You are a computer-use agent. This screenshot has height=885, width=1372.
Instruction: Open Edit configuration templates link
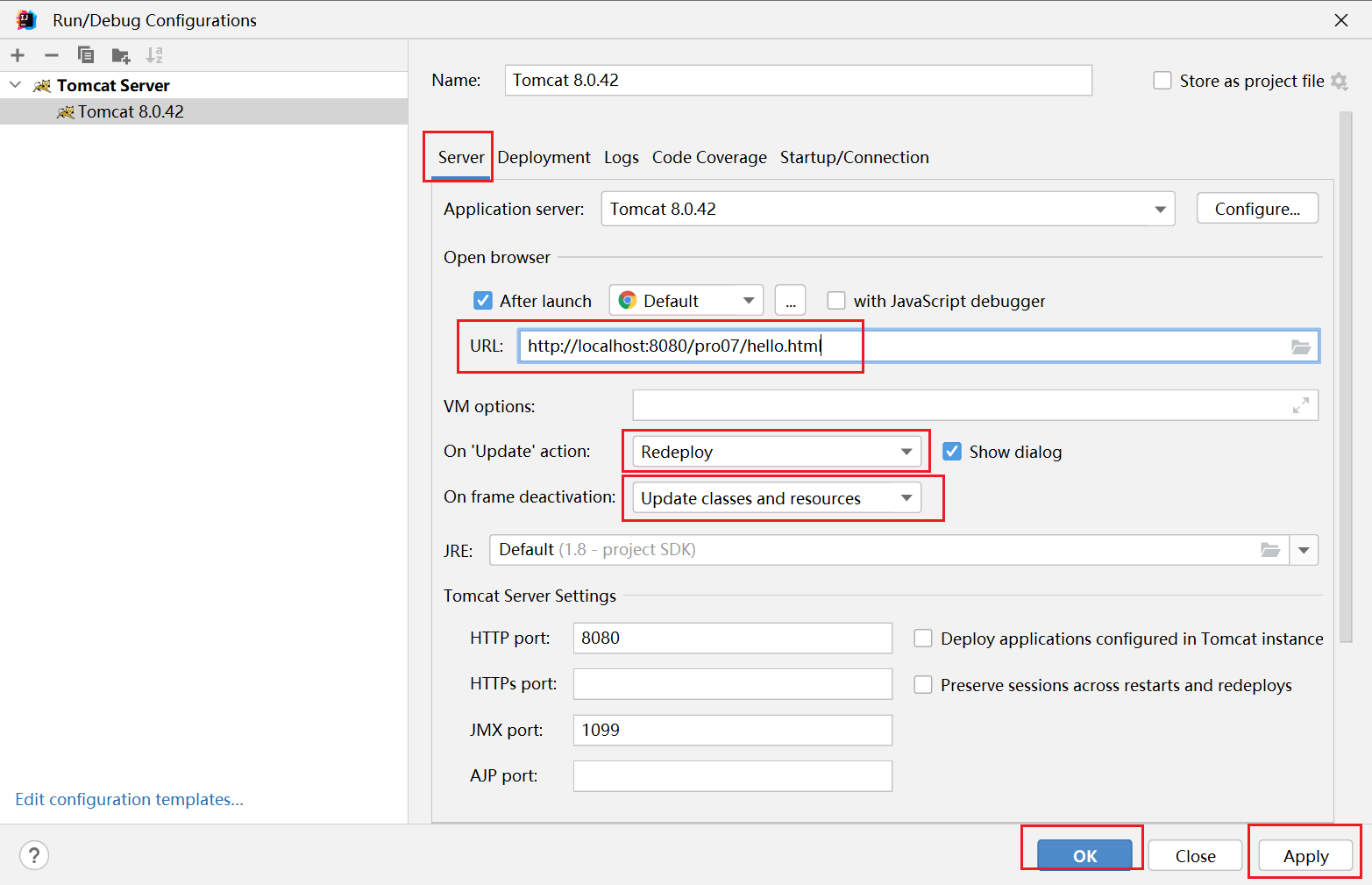pos(129,799)
